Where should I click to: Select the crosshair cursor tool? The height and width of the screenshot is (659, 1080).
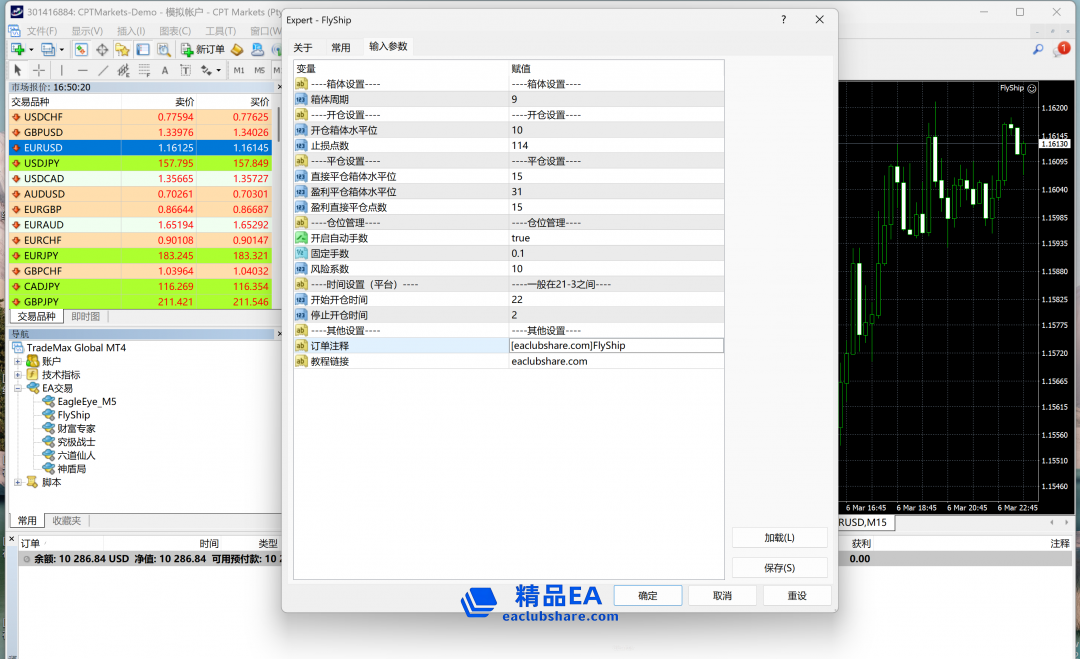click(x=39, y=70)
